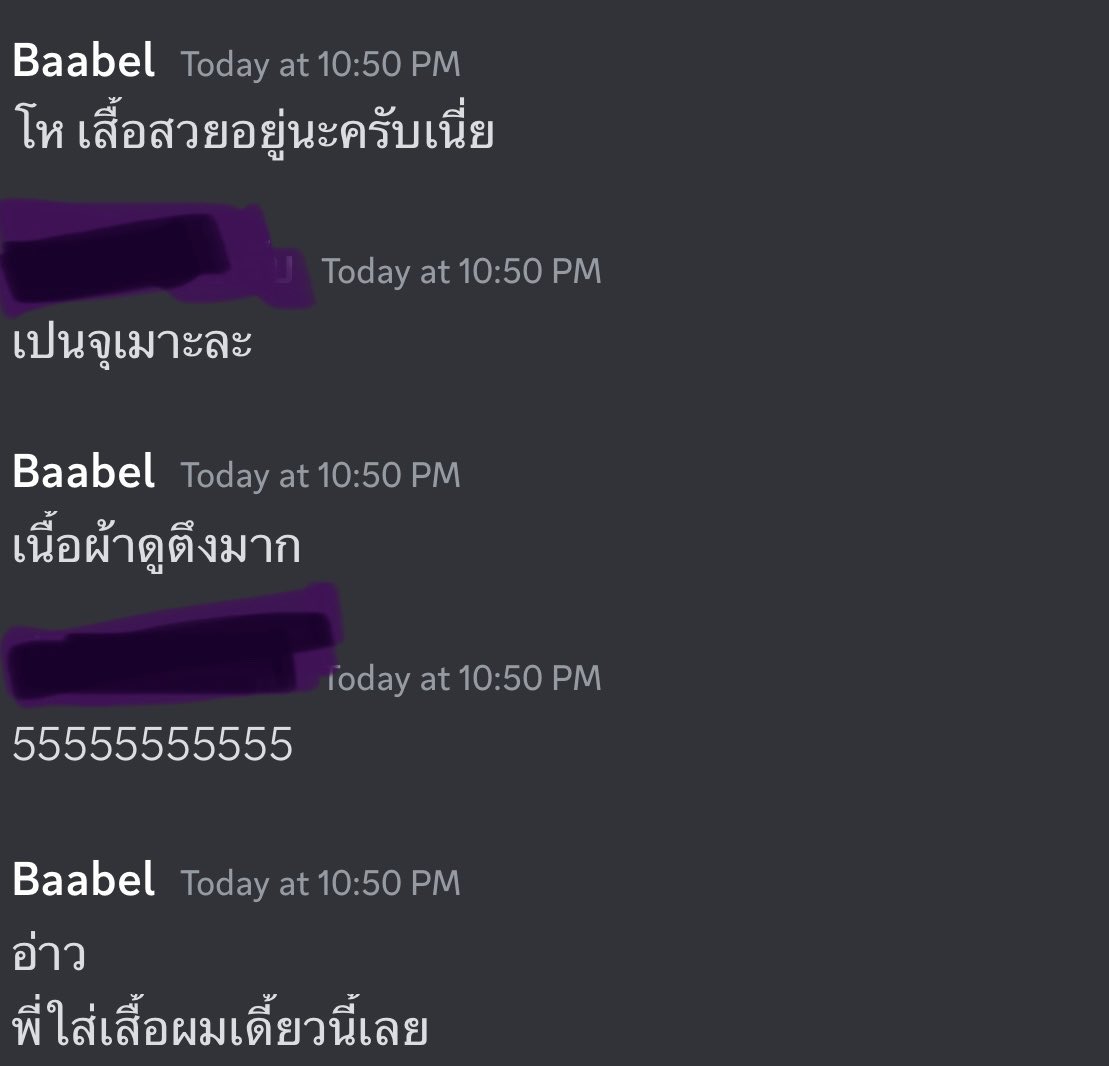This screenshot has height=1066, width=1109.
Task: Click the timestamp above 'โห เสื้อสวยอยู่นะครับเนี่ย'
Action: coord(320,64)
